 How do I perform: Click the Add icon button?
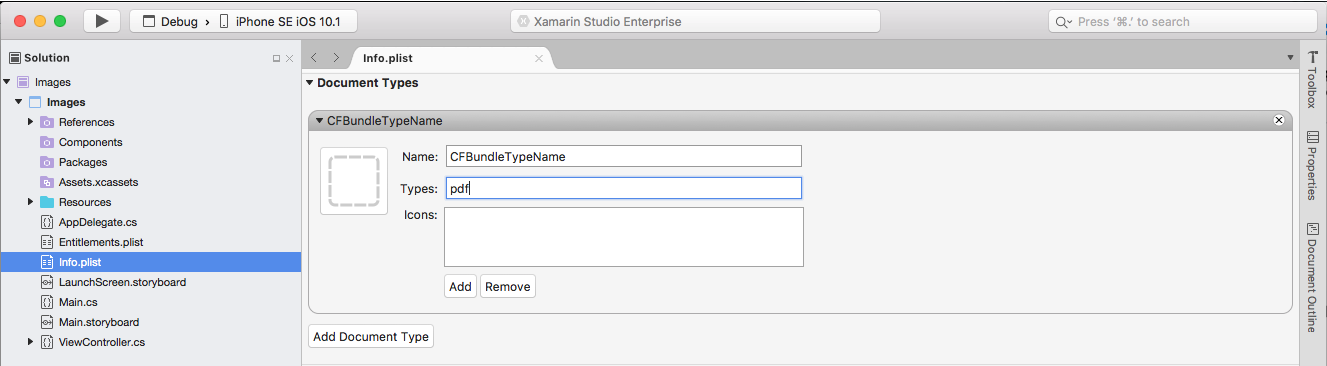(460, 286)
